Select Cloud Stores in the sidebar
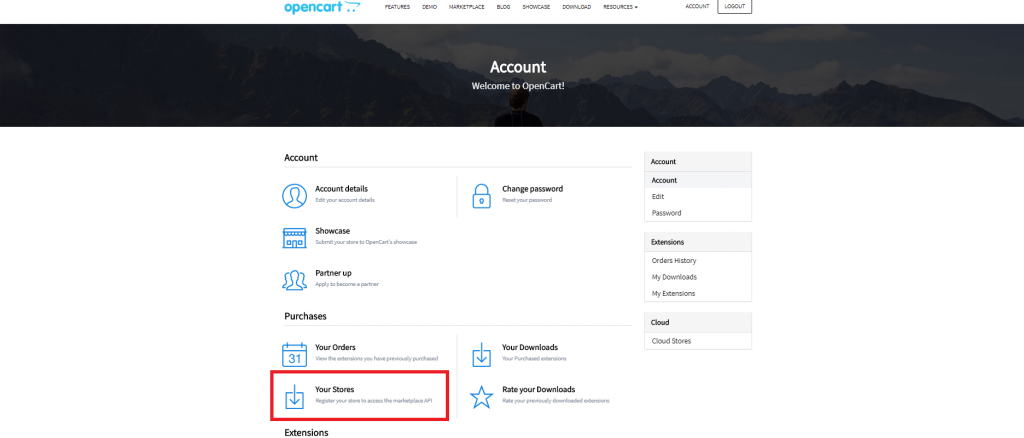The height and width of the screenshot is (438, 1024). [697, 341]
